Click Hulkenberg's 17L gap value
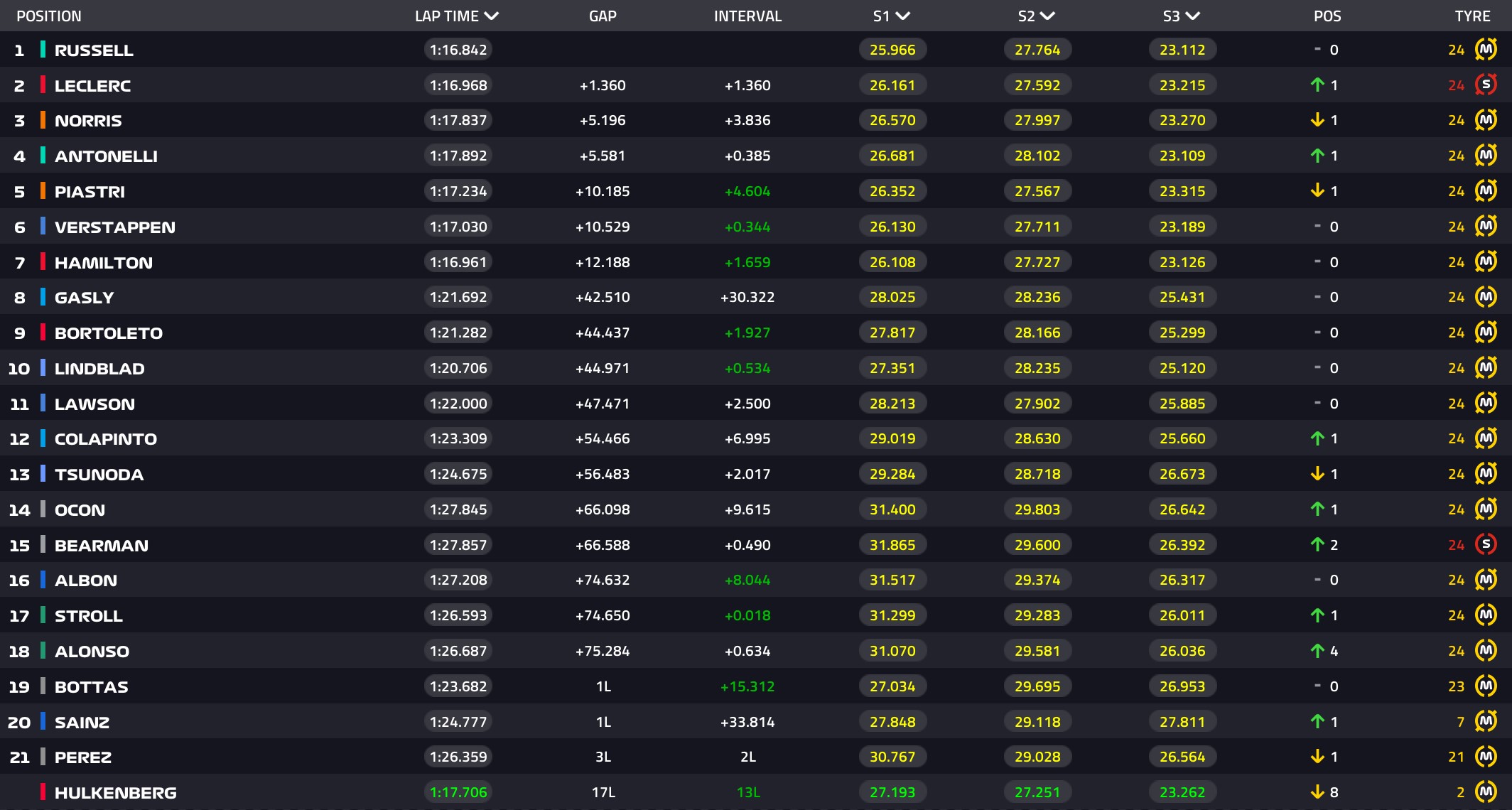This screenshot has width=1512, height=810. tap(603, 792)
